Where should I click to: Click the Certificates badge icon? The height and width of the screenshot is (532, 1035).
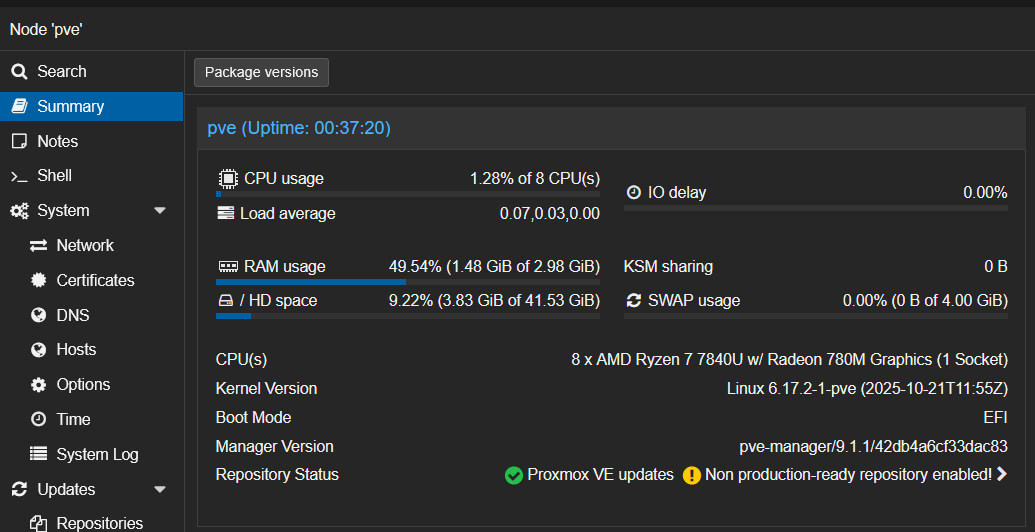pyautogui.click(x=39, y=281)
